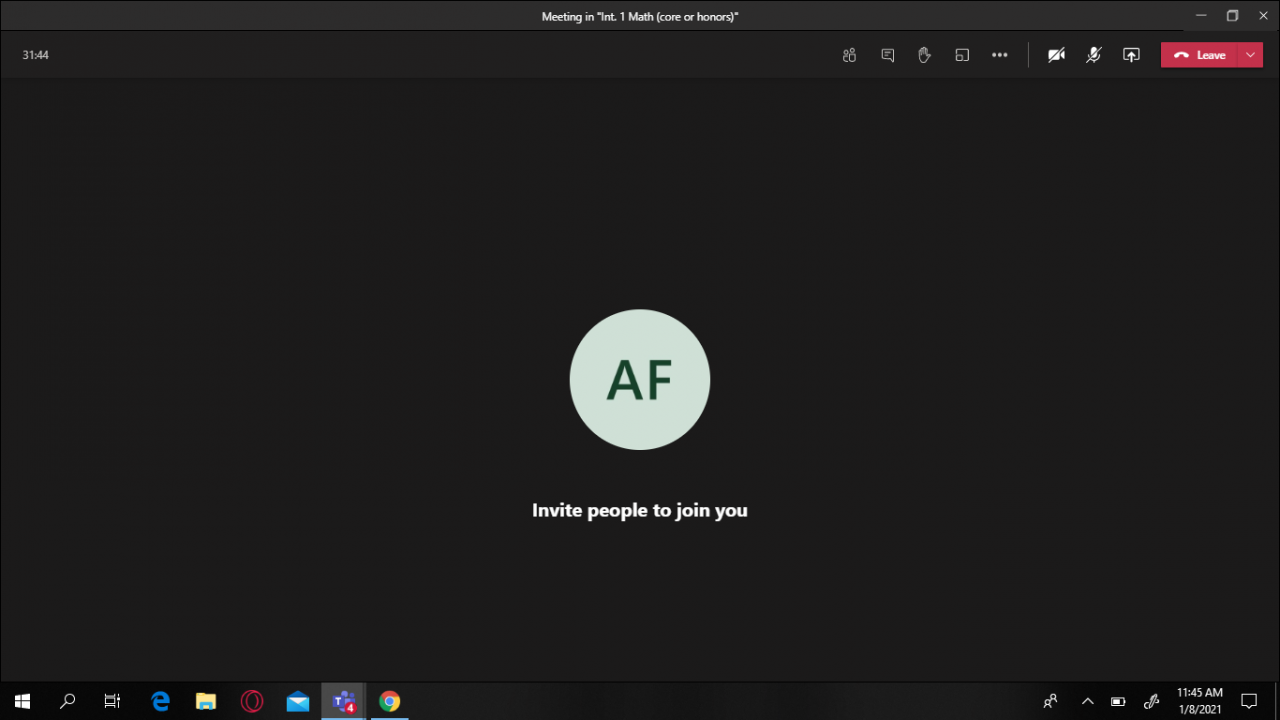
Task: Expand the Leave options dropdown arrow
Action: (1250, 55)
